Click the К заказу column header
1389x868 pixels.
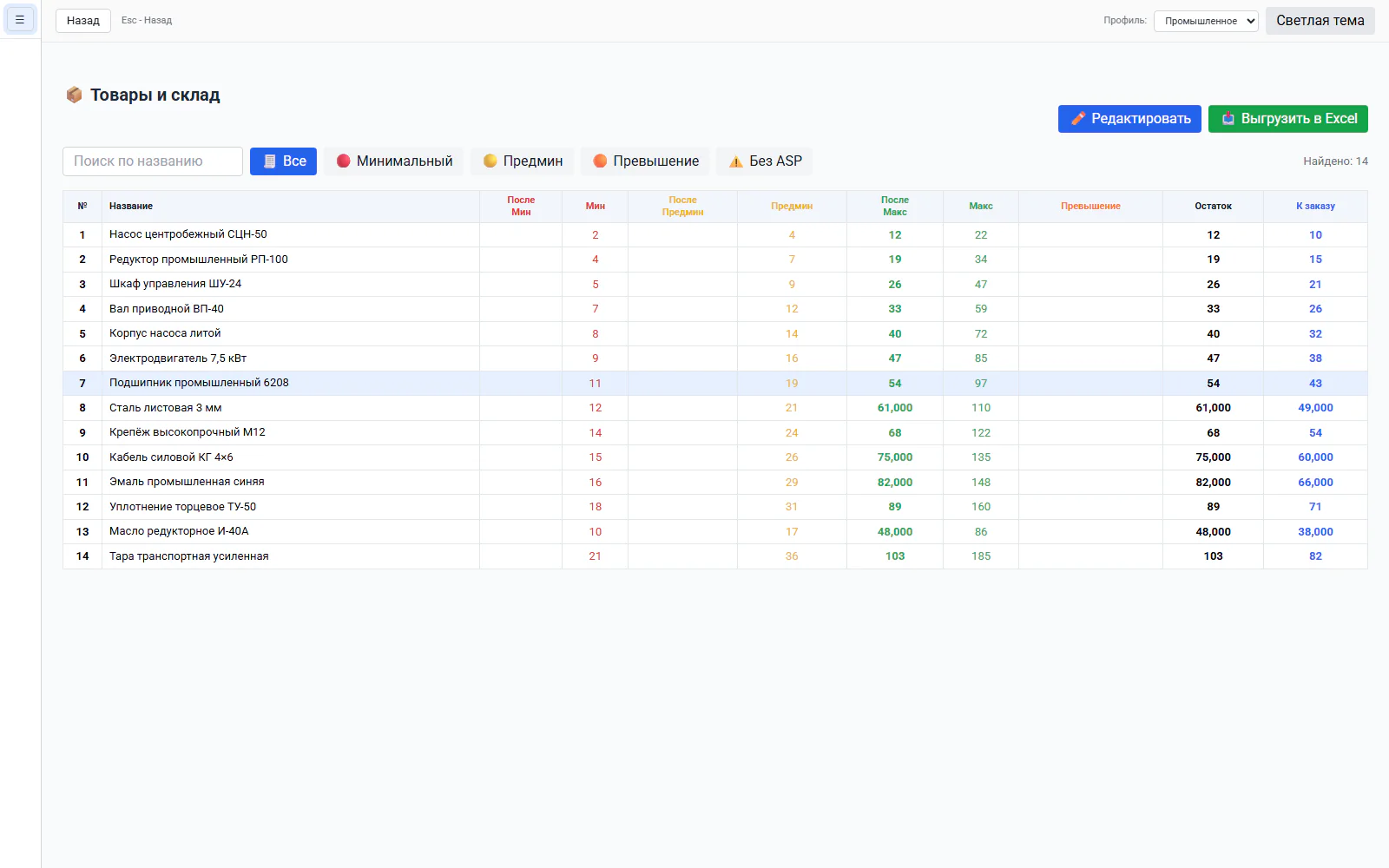click(1315, 207)
